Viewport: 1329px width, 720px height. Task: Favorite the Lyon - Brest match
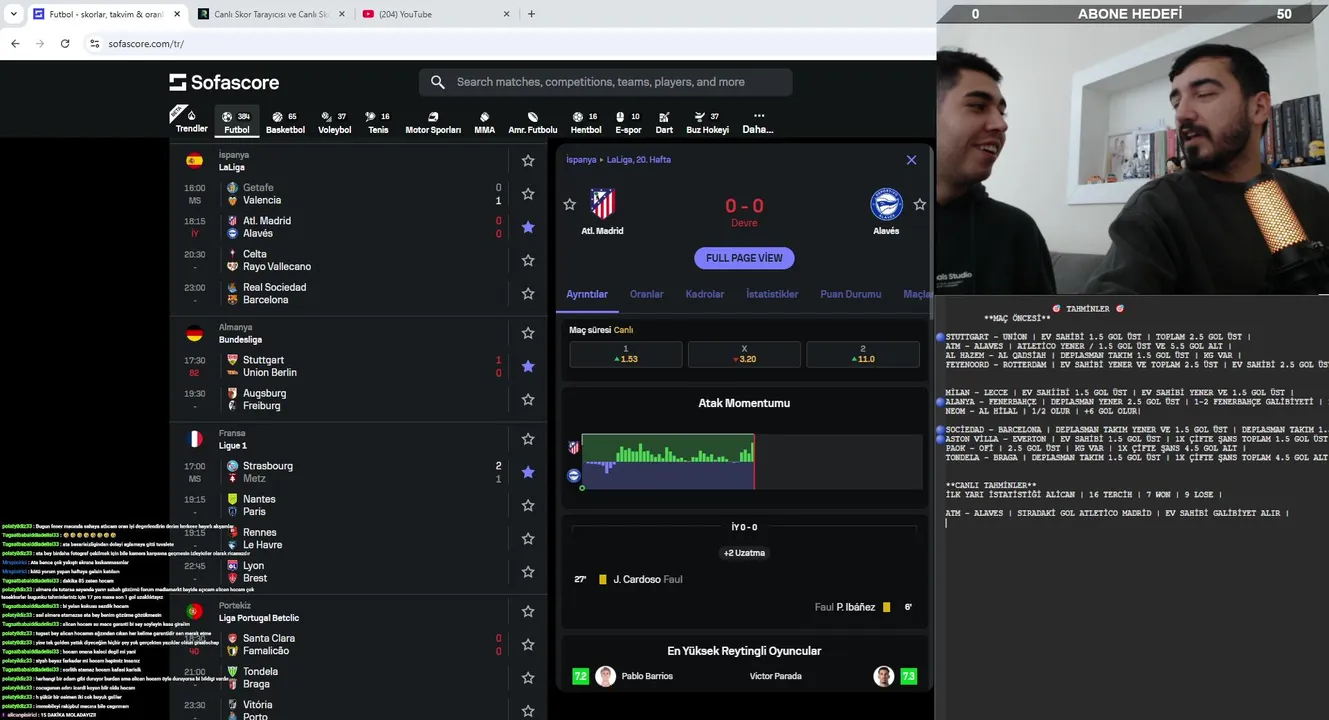click(528, 572)
